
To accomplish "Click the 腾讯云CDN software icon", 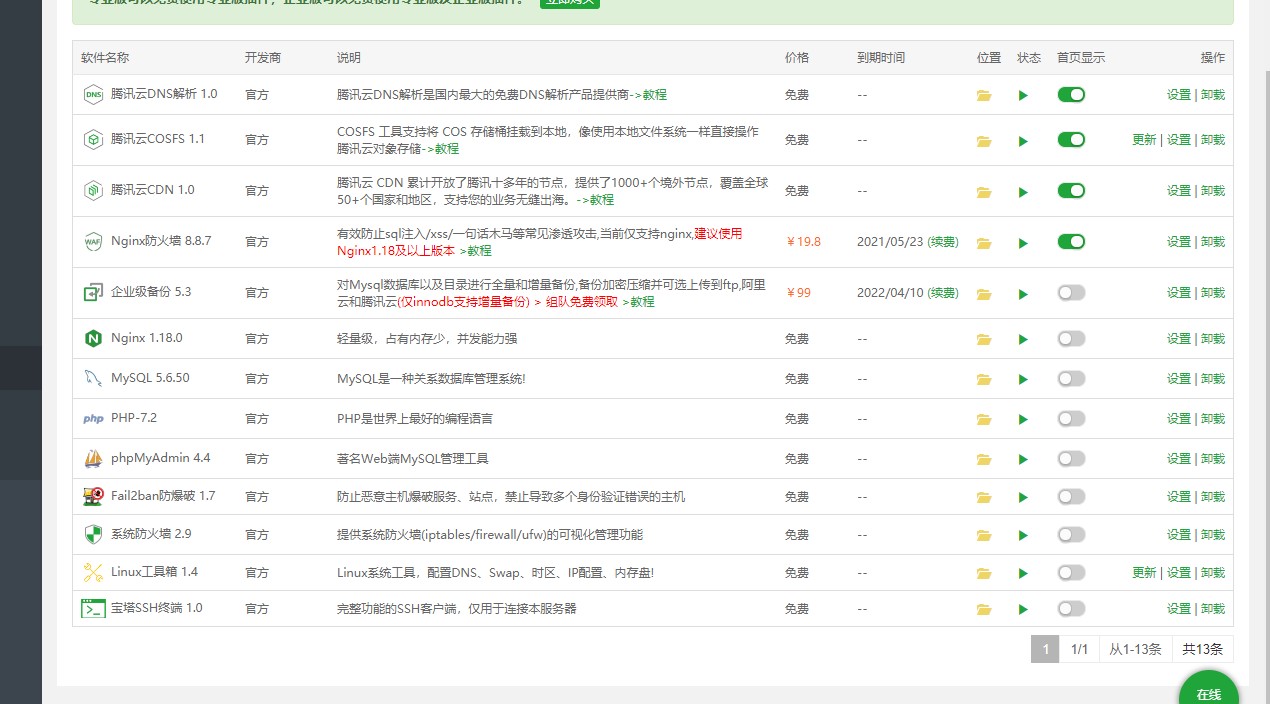I will point(93,190).
